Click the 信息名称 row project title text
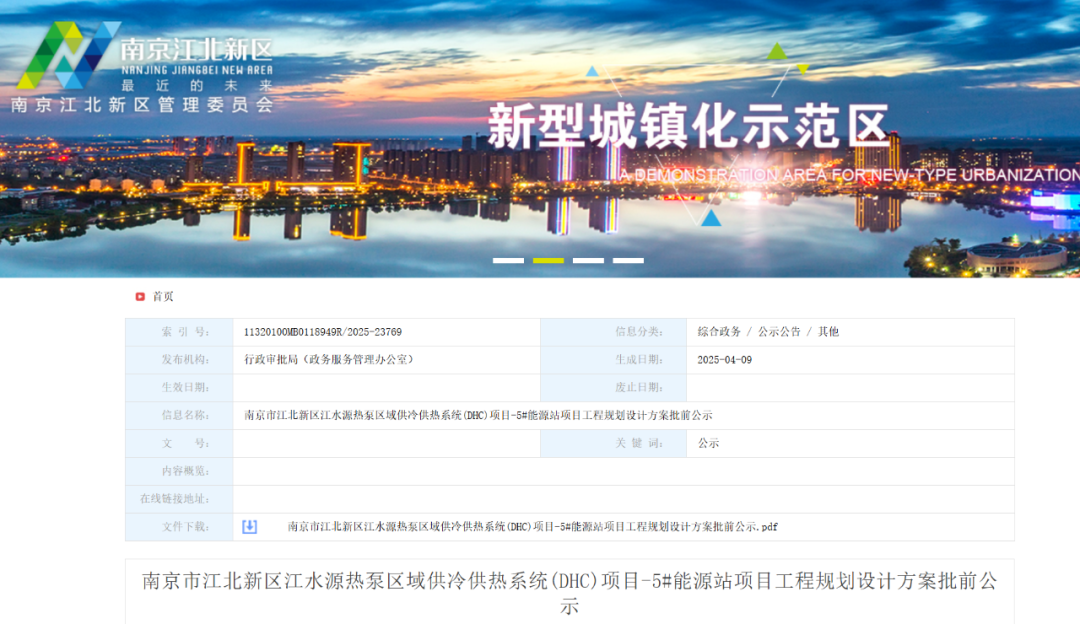1080x624 pixels. click(478, 415)
